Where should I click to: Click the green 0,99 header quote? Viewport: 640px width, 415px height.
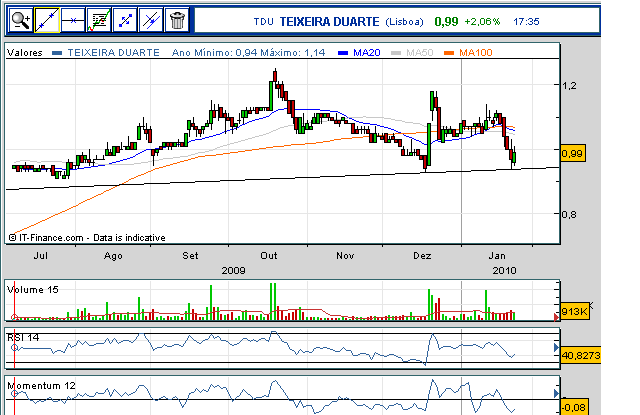pos(446,22)
